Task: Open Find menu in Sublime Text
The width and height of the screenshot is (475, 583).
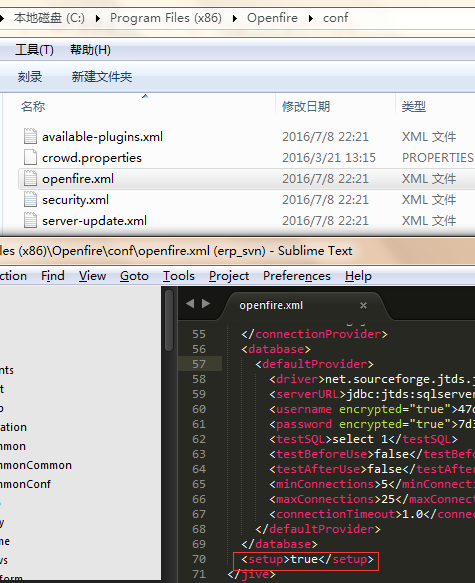Action: [53, 276]
